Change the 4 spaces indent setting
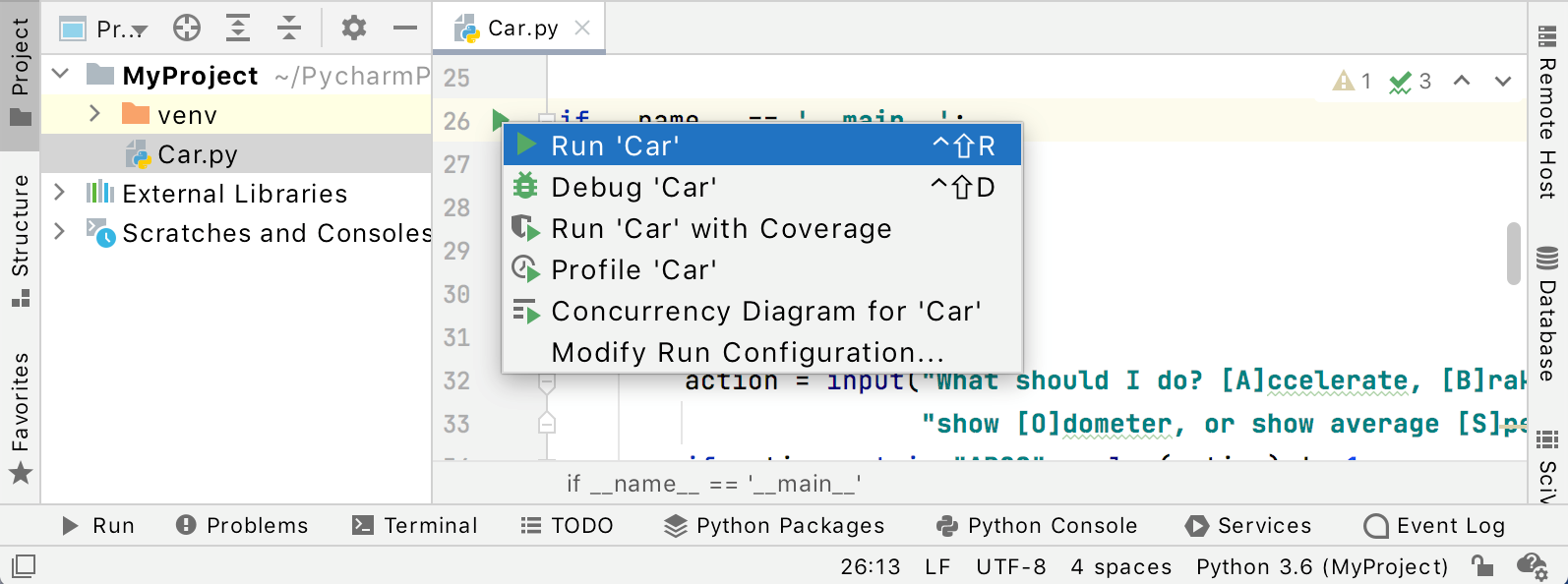Screen dimensions: 1568x584 click(1121, 566)
